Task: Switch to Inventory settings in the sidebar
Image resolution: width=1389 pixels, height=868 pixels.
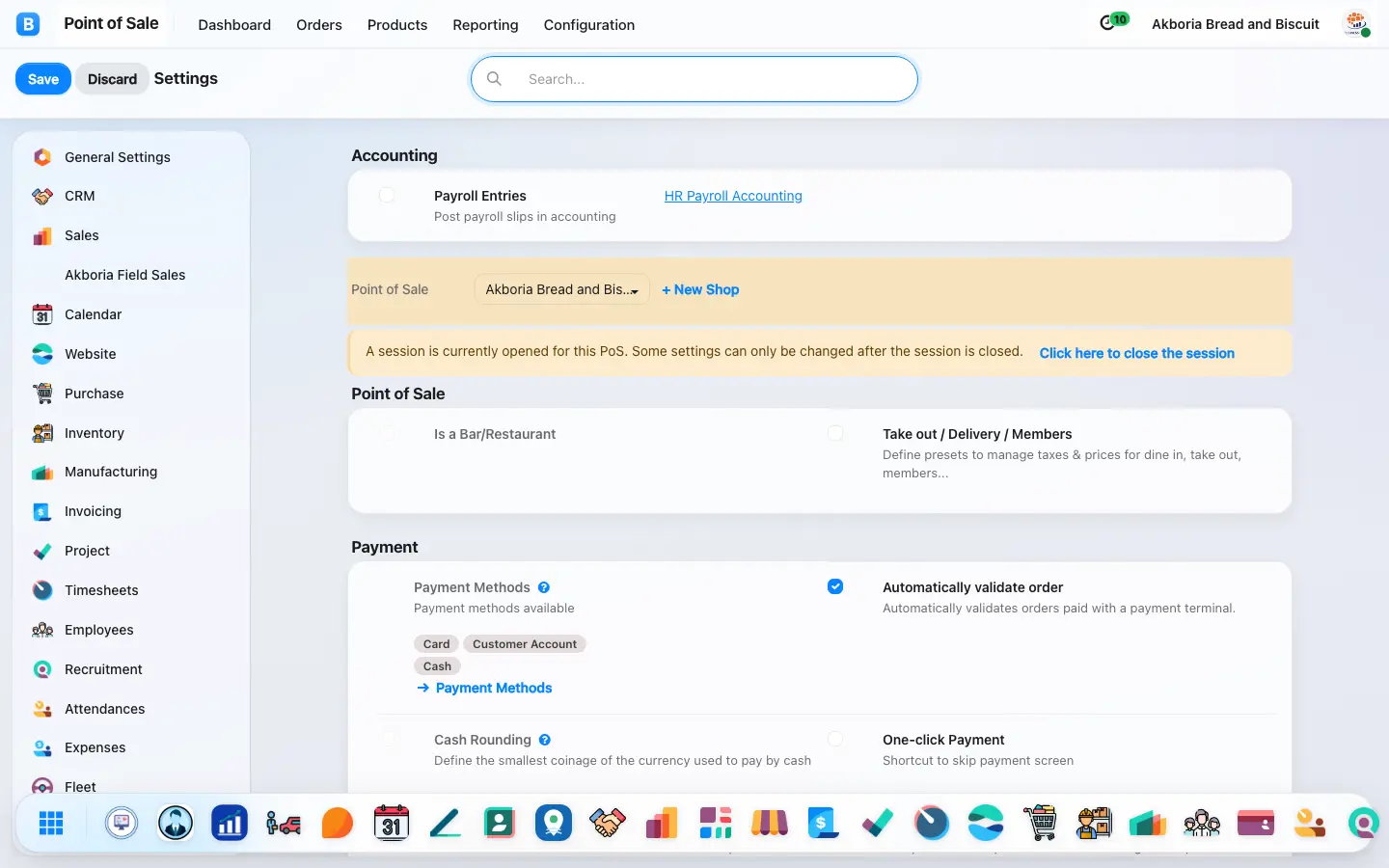Action: coord(131,433)
